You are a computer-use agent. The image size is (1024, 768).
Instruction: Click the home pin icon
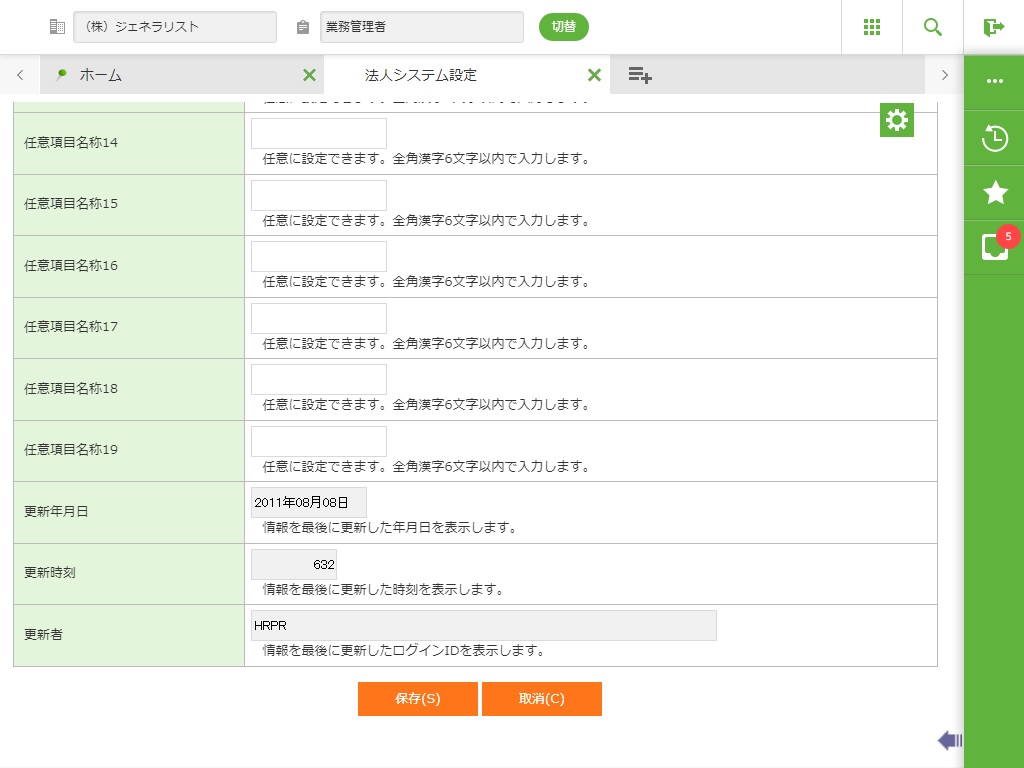click(61, 74)
